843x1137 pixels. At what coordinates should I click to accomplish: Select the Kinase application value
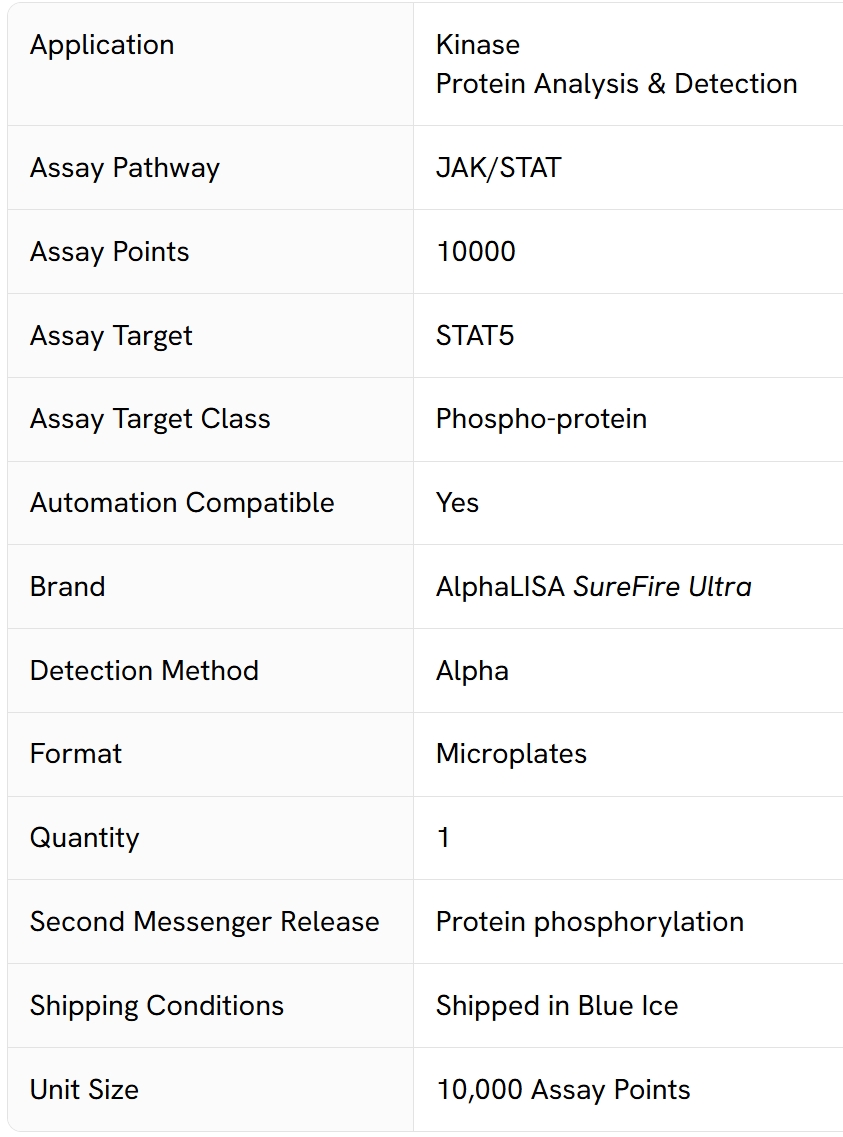point(478,45)
